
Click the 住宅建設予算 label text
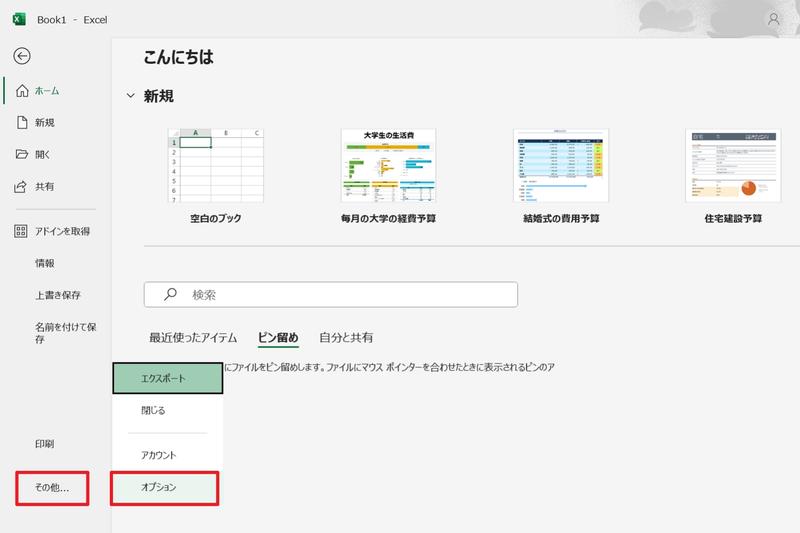[733, 218]
